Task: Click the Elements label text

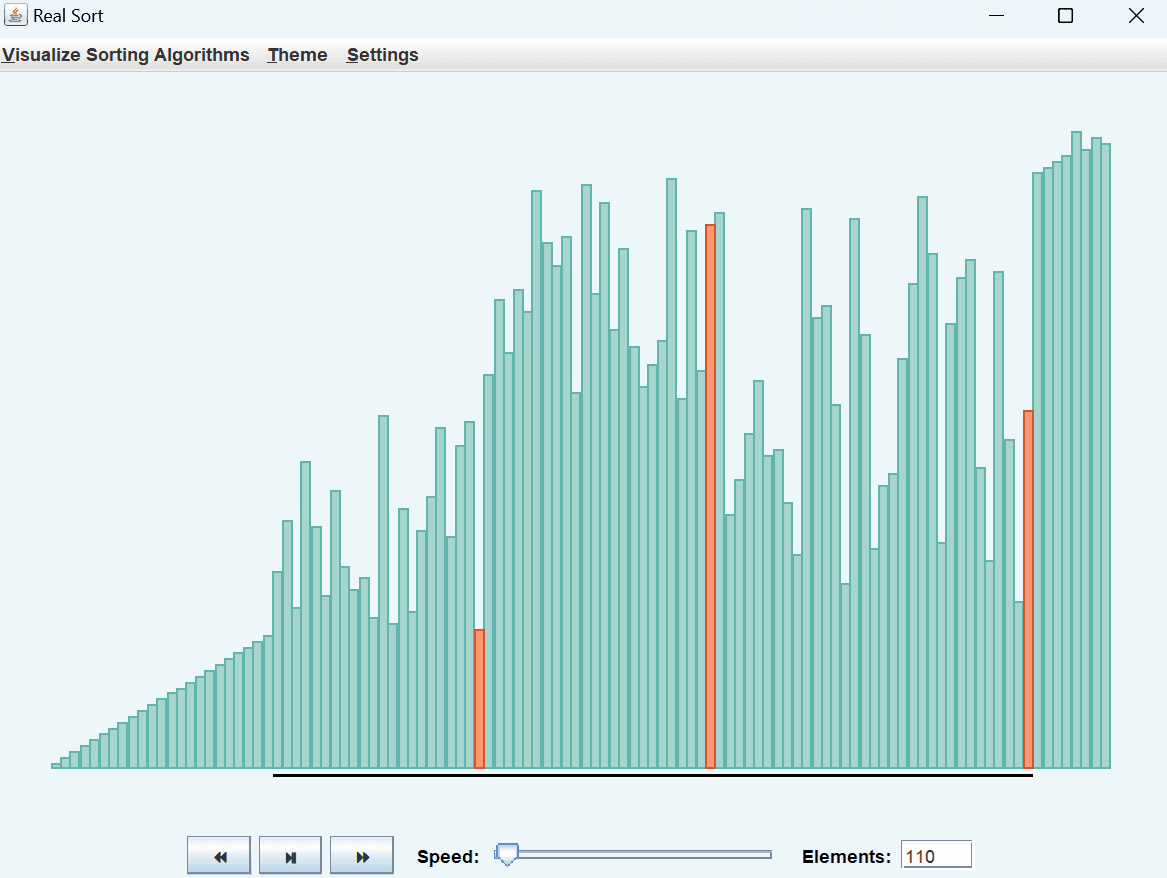Action: point(845,855)
